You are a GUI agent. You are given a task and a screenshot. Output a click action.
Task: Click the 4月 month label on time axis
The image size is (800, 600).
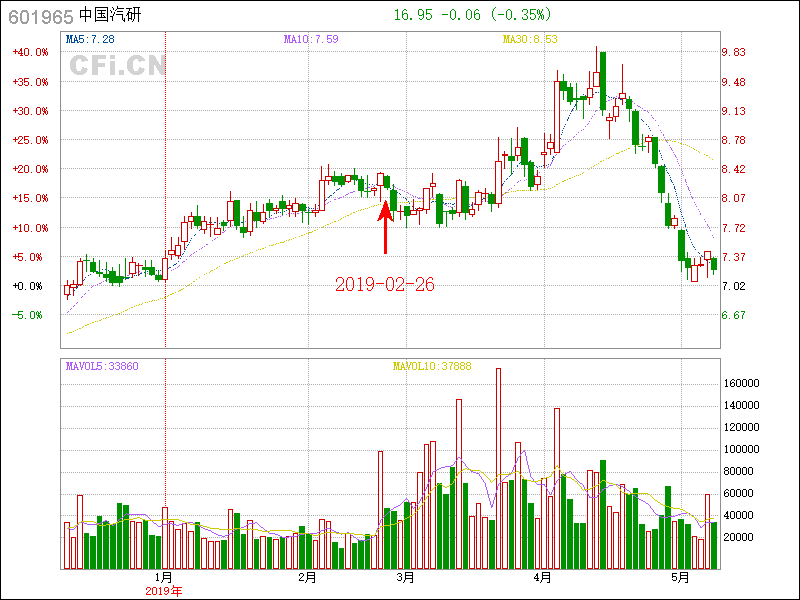click(x=543, y=578)
